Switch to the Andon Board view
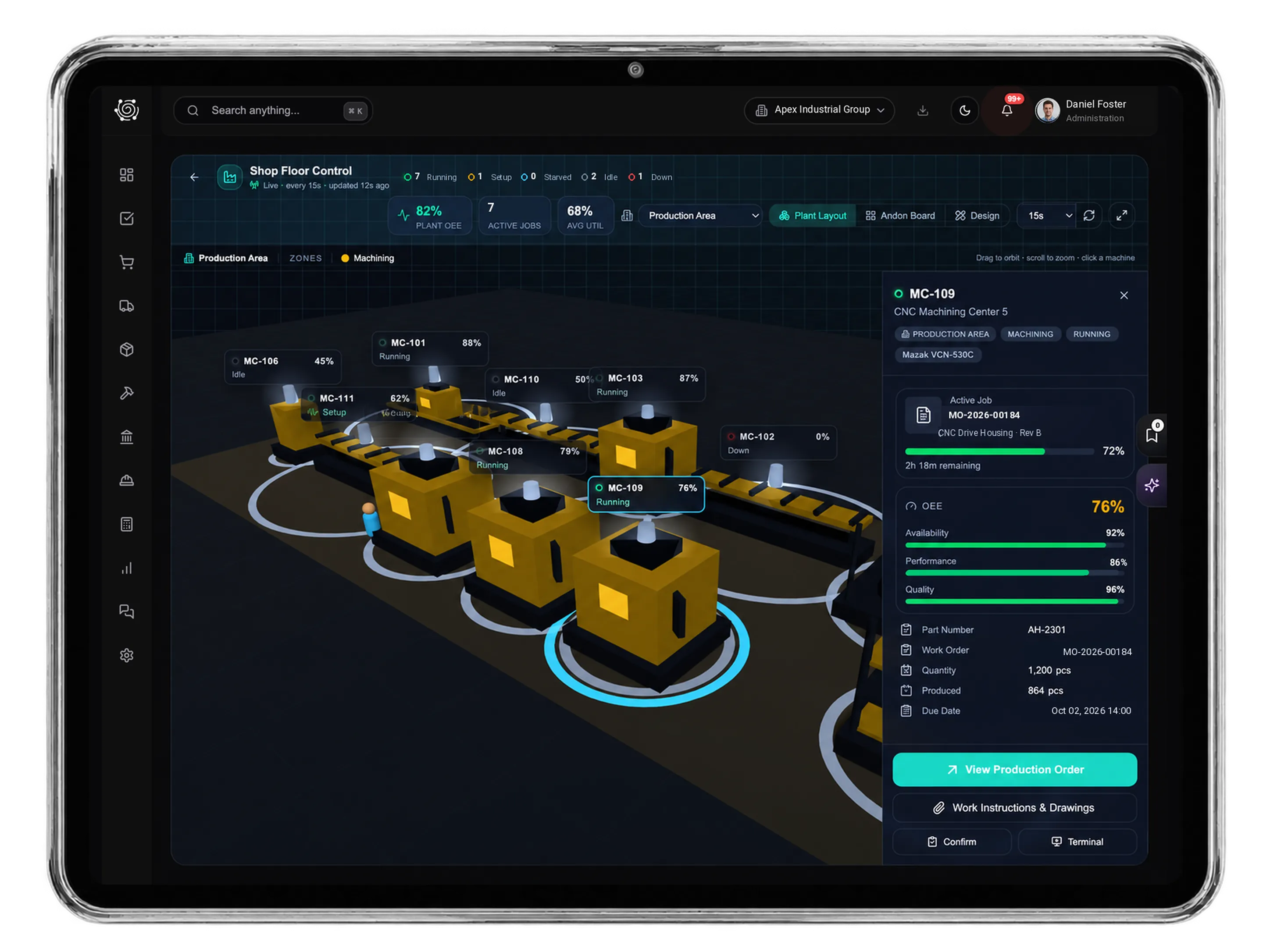The width and height of the screenshot is (1270, 952). [900, 216]
